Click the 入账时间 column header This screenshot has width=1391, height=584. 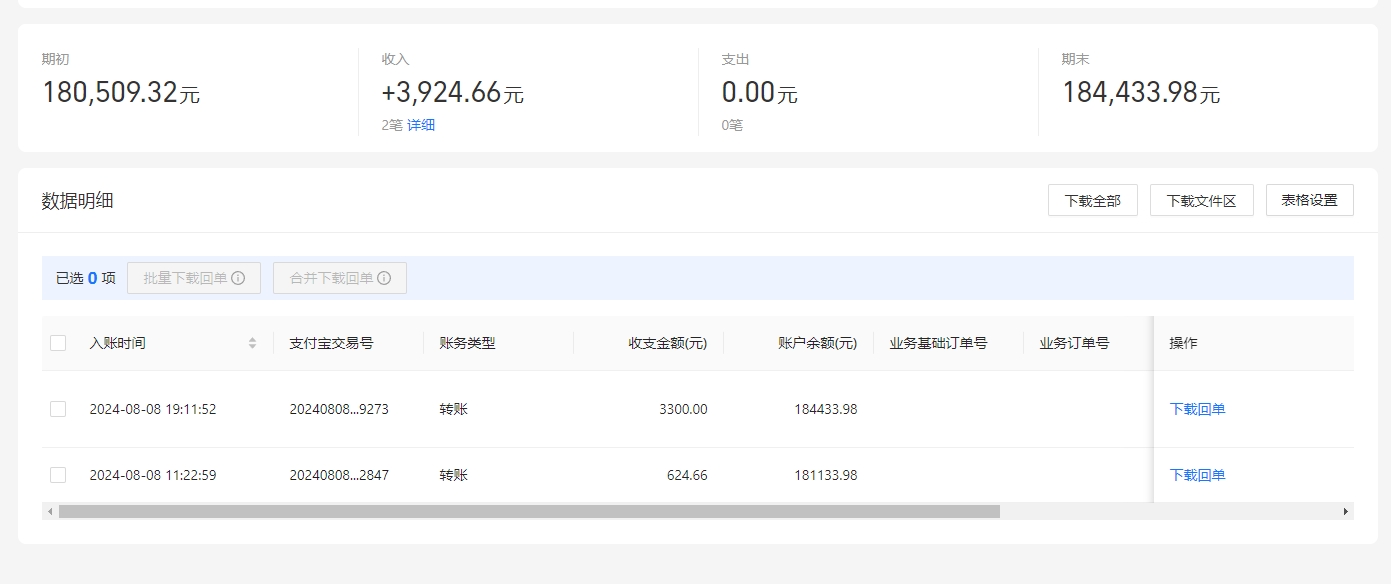coord(117,343)
